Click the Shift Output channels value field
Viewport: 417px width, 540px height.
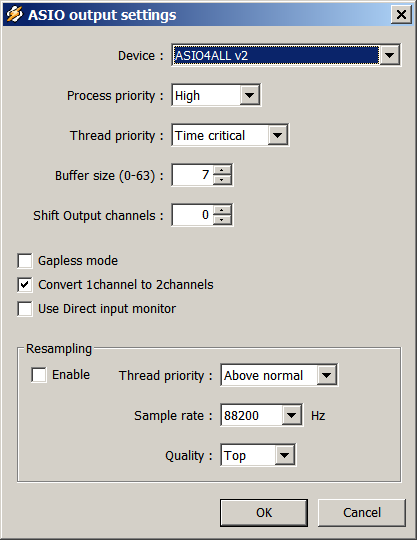(x=193, y=215)
